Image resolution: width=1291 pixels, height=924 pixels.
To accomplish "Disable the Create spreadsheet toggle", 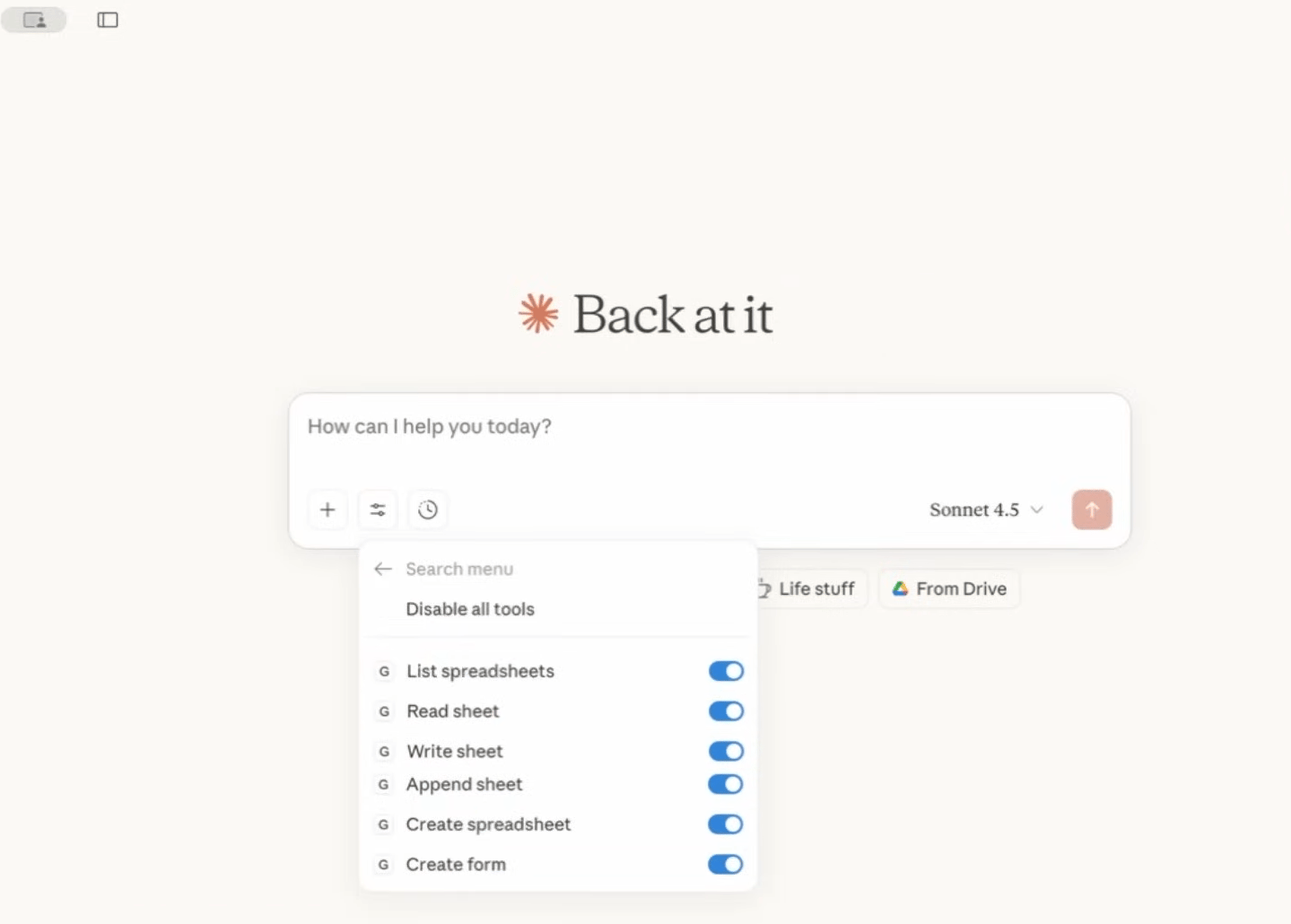I will (726, 824).
